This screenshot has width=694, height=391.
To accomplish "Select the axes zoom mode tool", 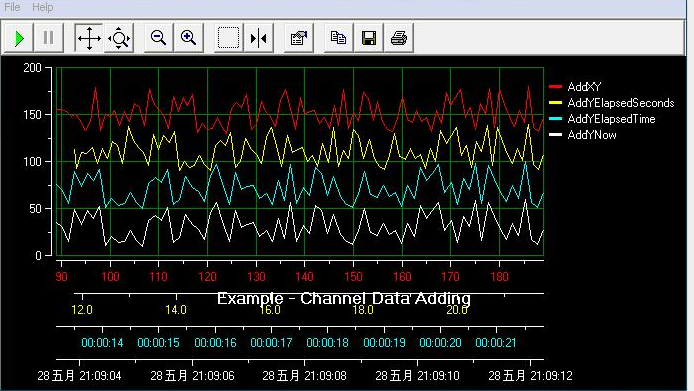I will click(x=119, y=38).
